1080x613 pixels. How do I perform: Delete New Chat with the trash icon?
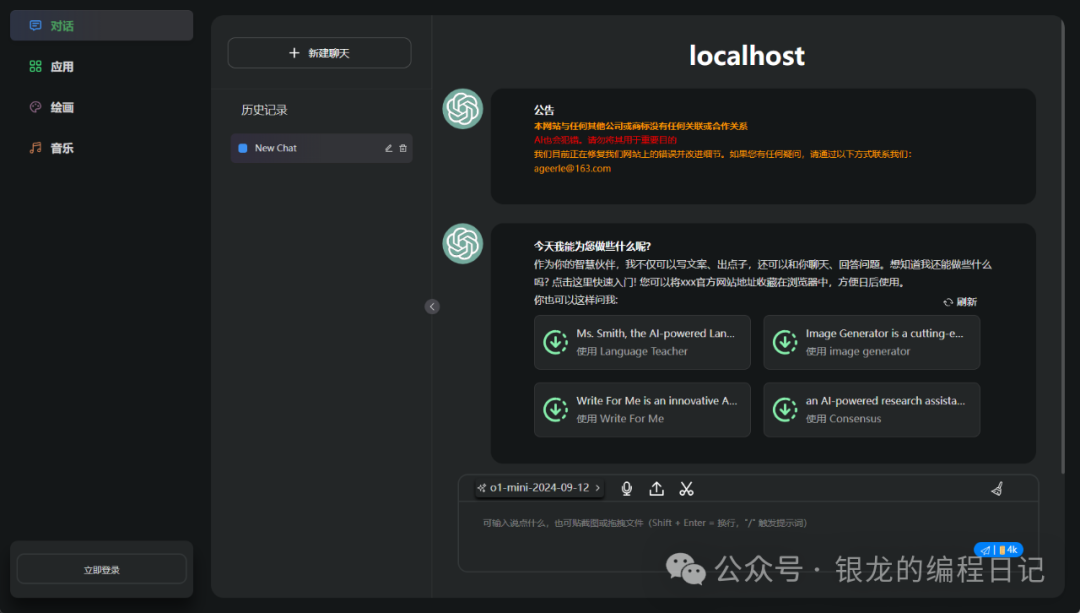click(x=403, y=148)
